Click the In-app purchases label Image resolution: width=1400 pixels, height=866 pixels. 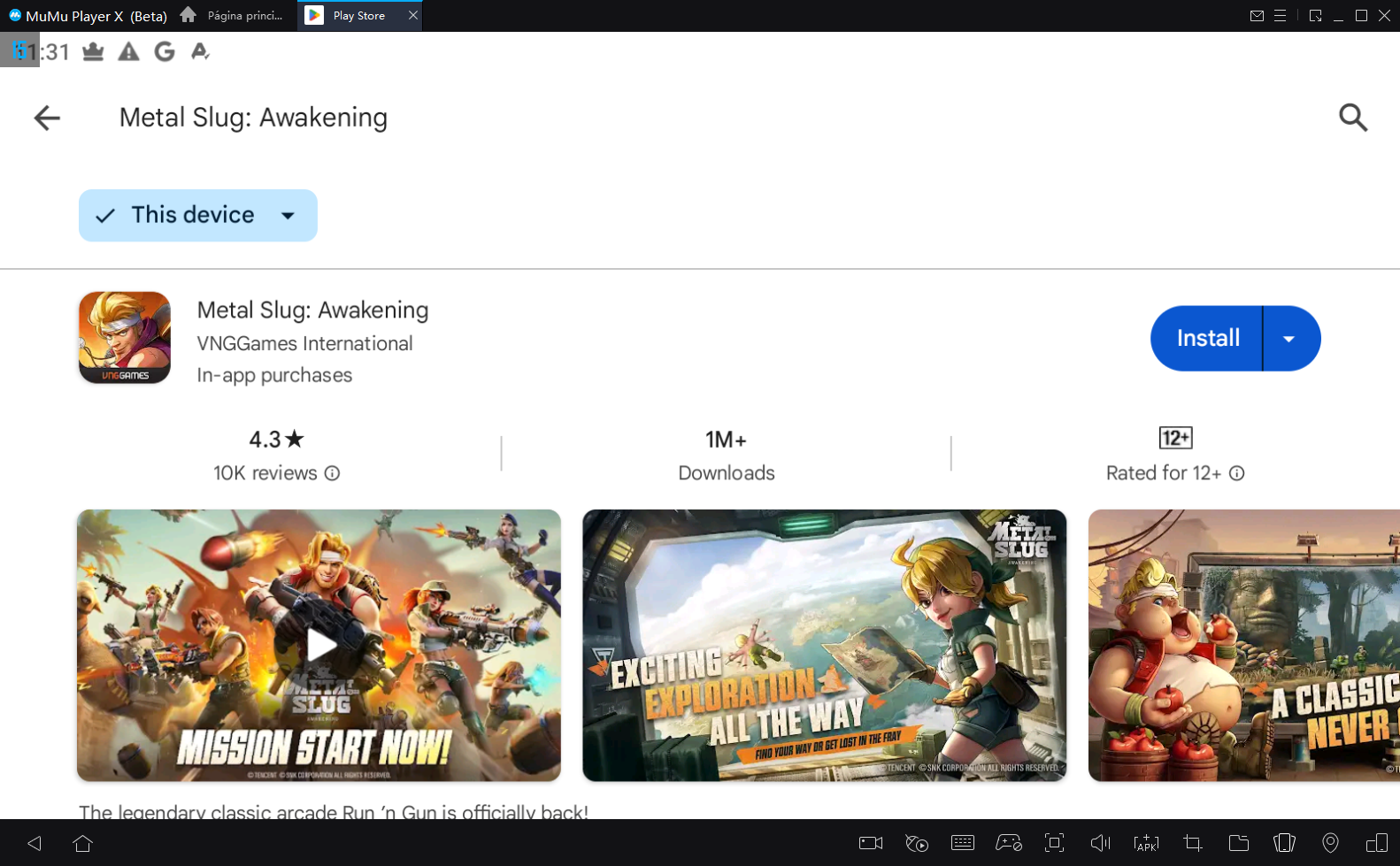click(274, 375)
